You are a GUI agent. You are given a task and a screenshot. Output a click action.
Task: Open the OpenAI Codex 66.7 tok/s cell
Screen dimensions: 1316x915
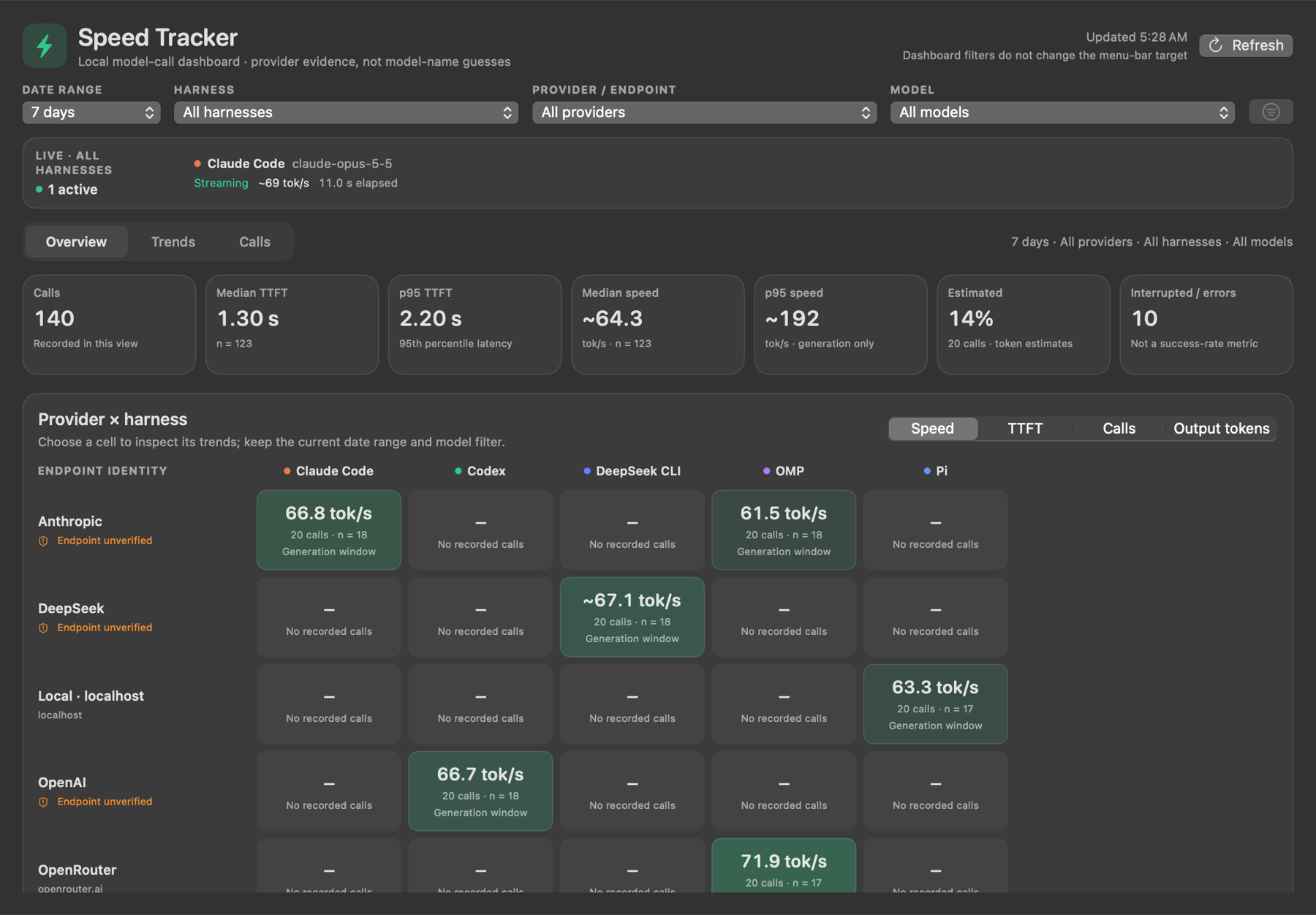480,791
